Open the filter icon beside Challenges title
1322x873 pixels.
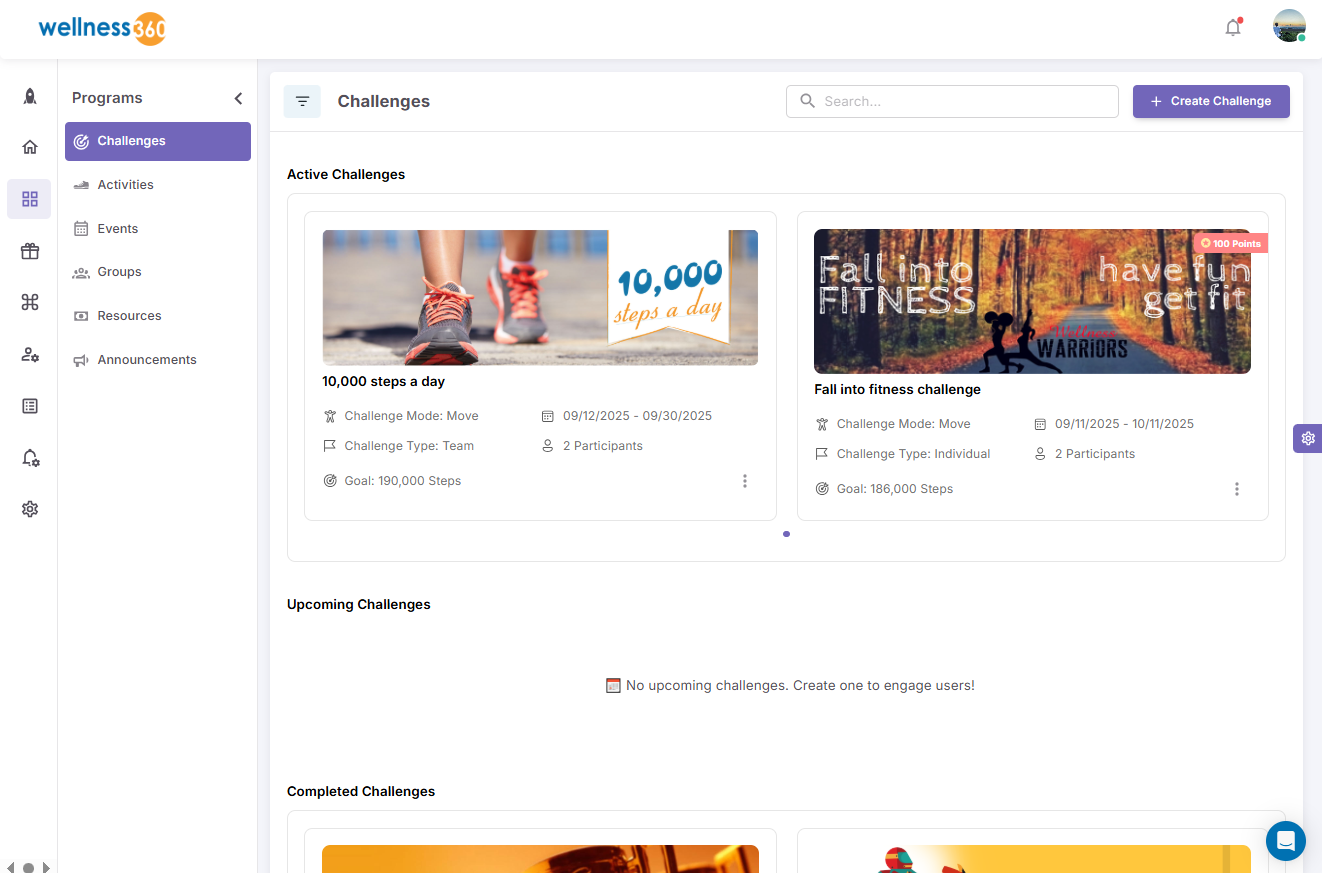(x=302, y=101)
